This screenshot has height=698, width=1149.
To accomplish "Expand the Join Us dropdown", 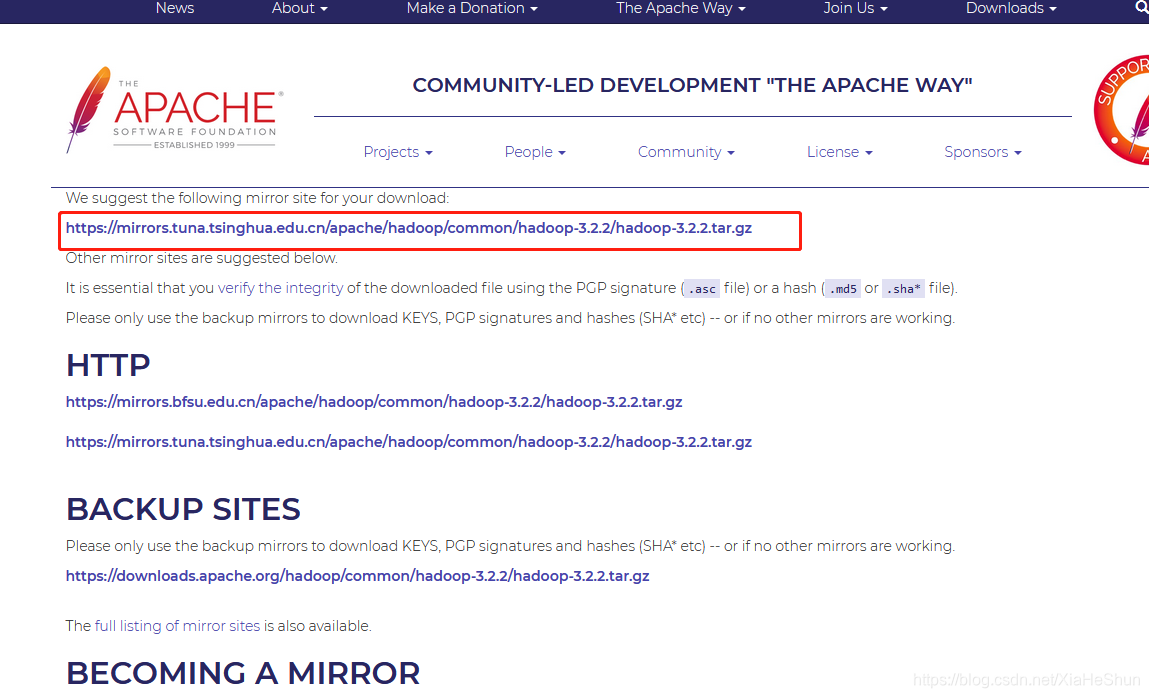I will pyautogui.click(x=854, y=8).
